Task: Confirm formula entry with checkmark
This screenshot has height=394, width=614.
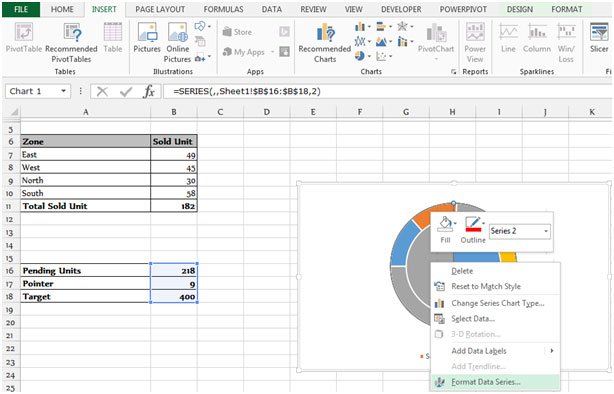Action: [126, 92]
